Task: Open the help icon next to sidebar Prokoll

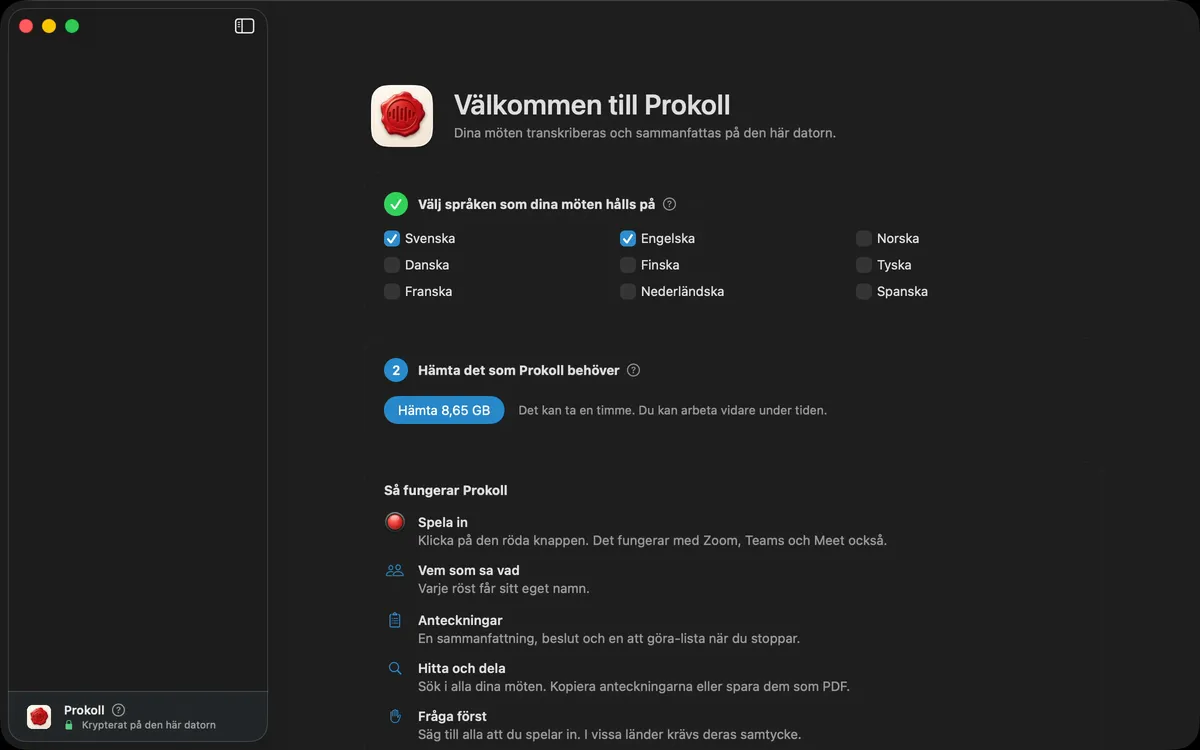Action: click(x=119, y=710)
